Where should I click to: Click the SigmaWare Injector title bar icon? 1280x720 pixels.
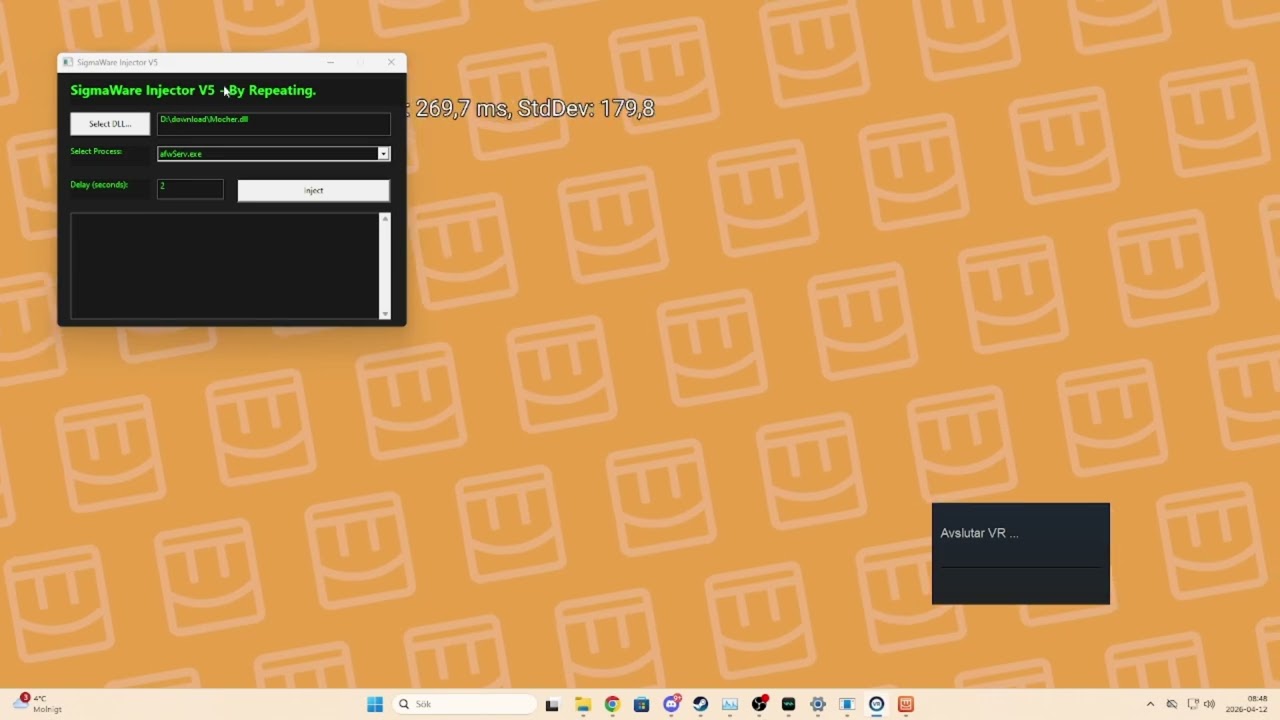[68, 62]
